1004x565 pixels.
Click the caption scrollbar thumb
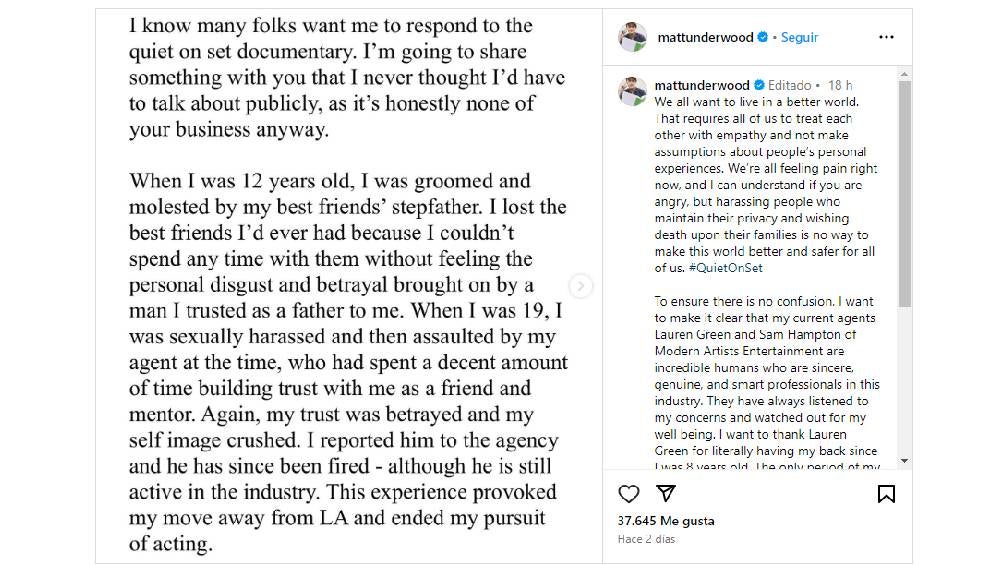905,190
